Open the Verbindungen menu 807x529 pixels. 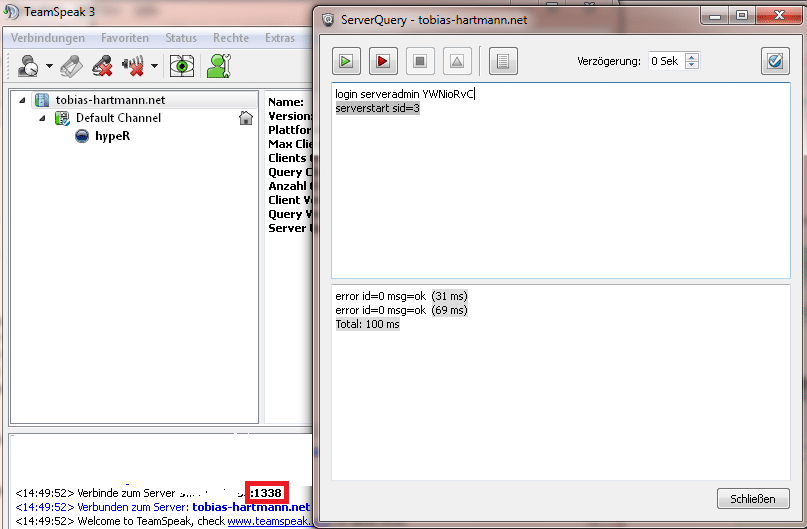click(48, 38)
